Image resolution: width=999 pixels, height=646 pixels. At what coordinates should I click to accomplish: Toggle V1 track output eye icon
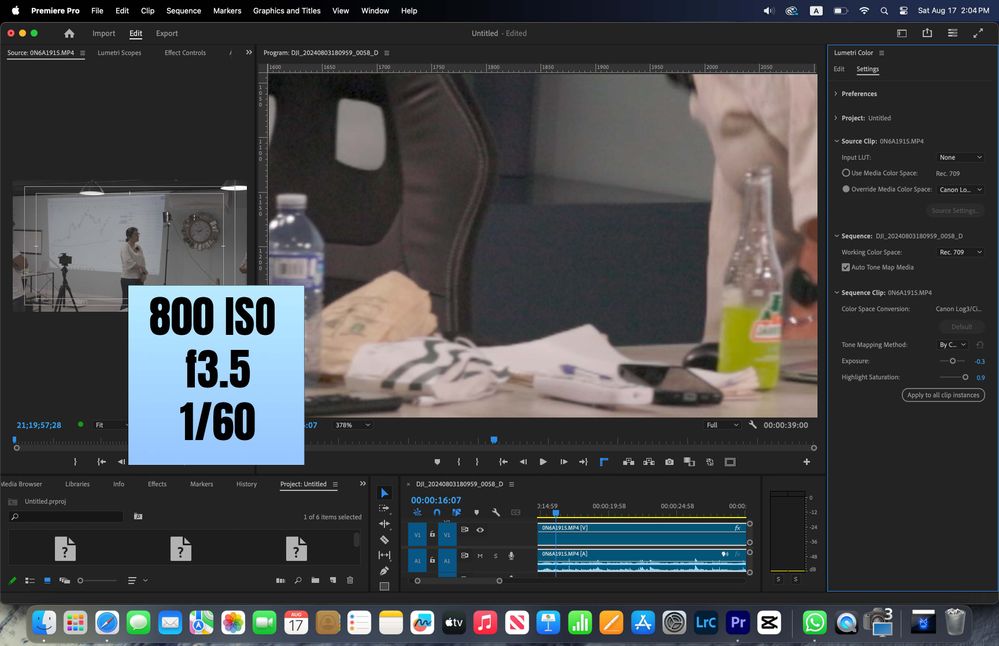tap(480, 530)
